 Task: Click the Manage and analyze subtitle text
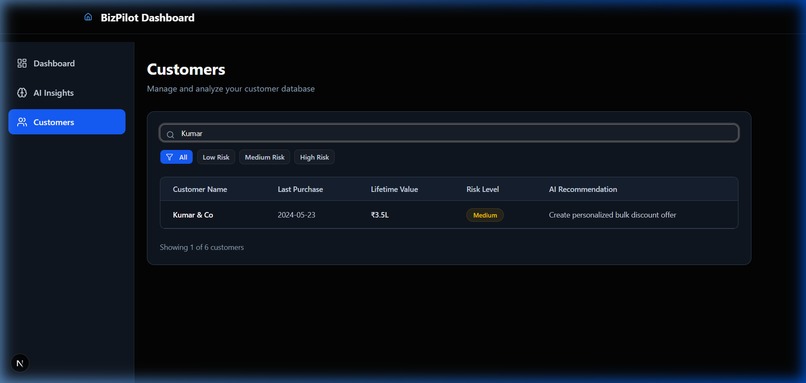click(x=231, y=89)
